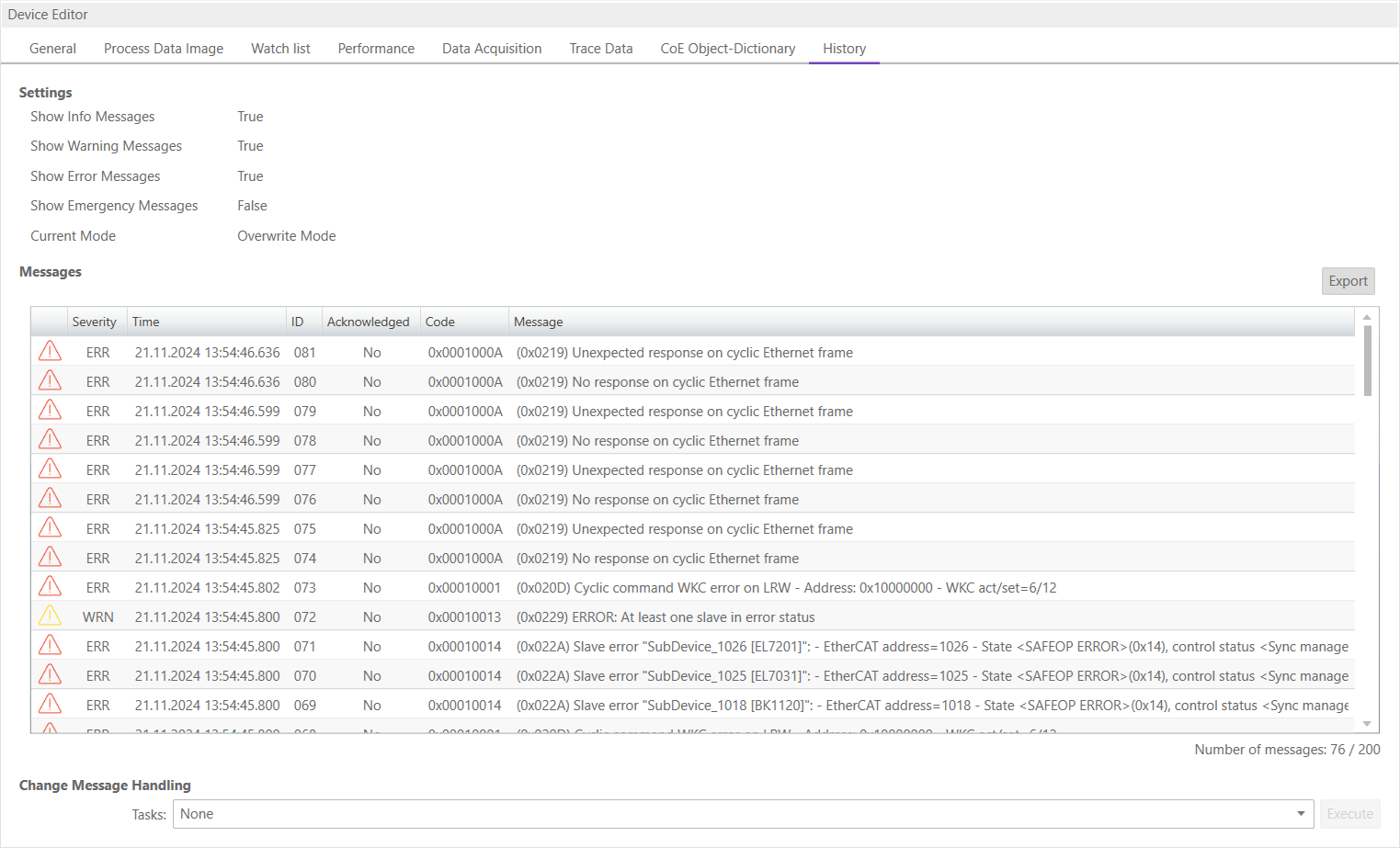
Task: Go to the Process Data Image tab
Action: (164, 49)
